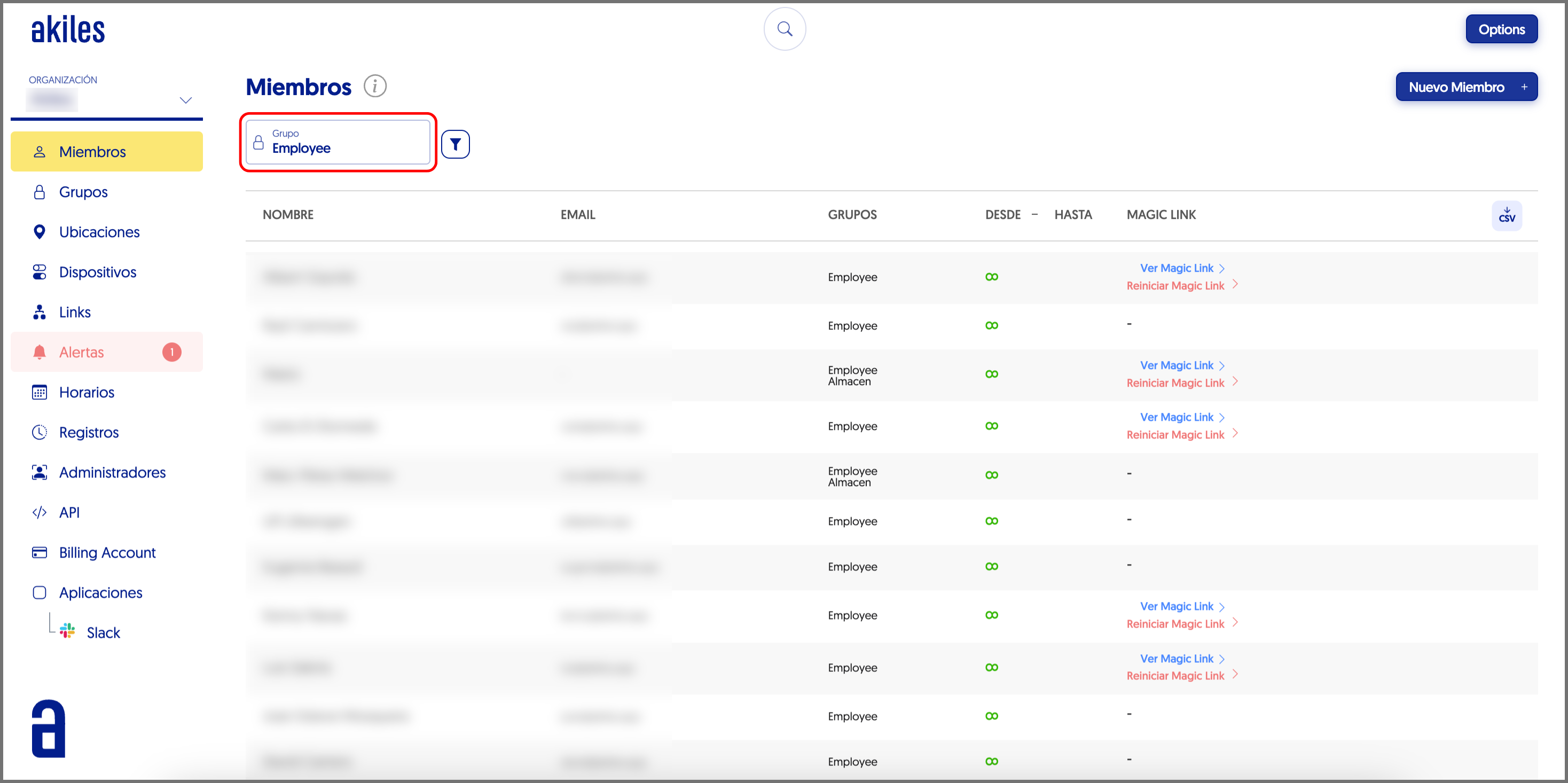Click the Ubicaciones pin icon
Image resolution: width=1568 pixels, height=783 pixels.
[x=40, y=232]
